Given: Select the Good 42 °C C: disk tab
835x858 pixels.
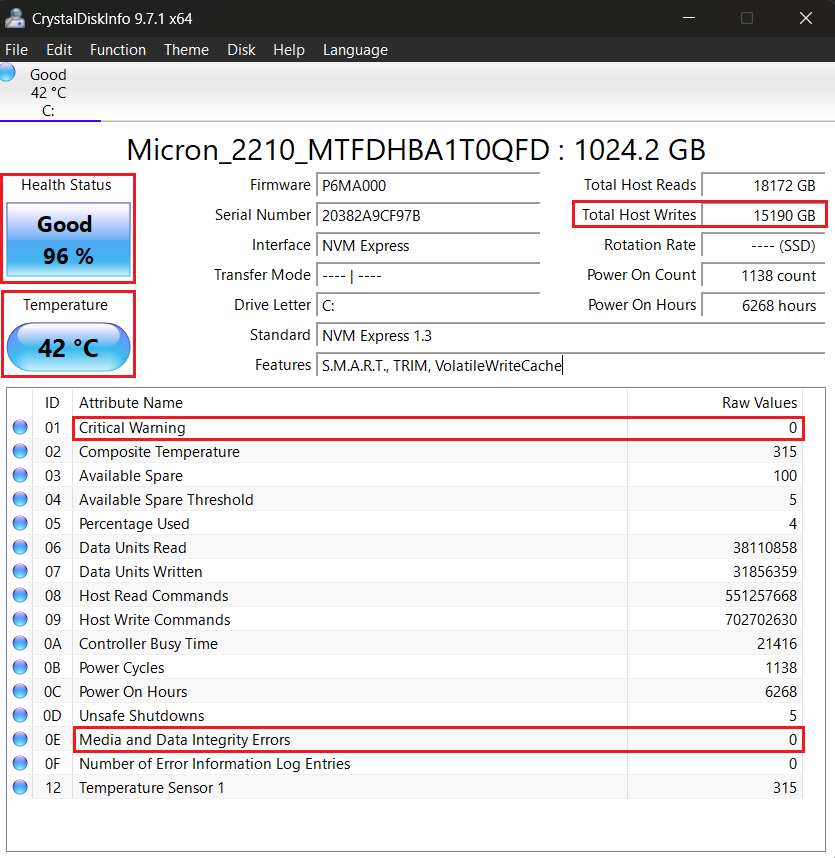Looking at the screenshot, I should point(48,92).
